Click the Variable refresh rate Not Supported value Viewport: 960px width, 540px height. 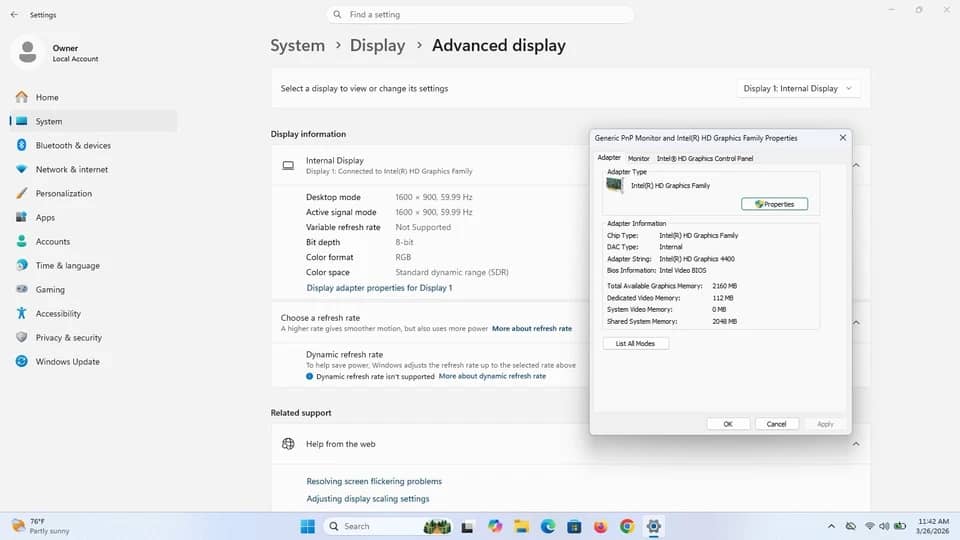coord(423,227)
